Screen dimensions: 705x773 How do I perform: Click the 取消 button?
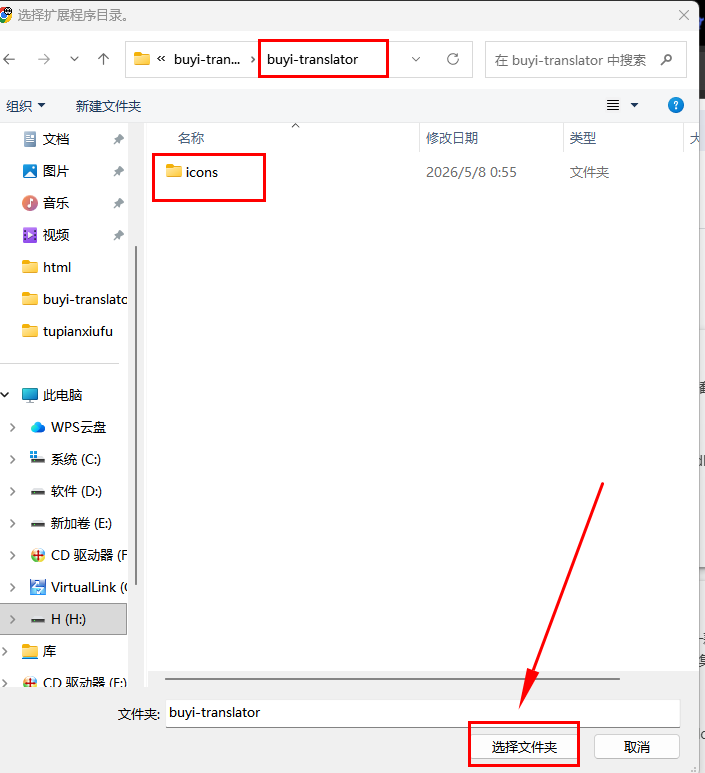pos(636,747)
